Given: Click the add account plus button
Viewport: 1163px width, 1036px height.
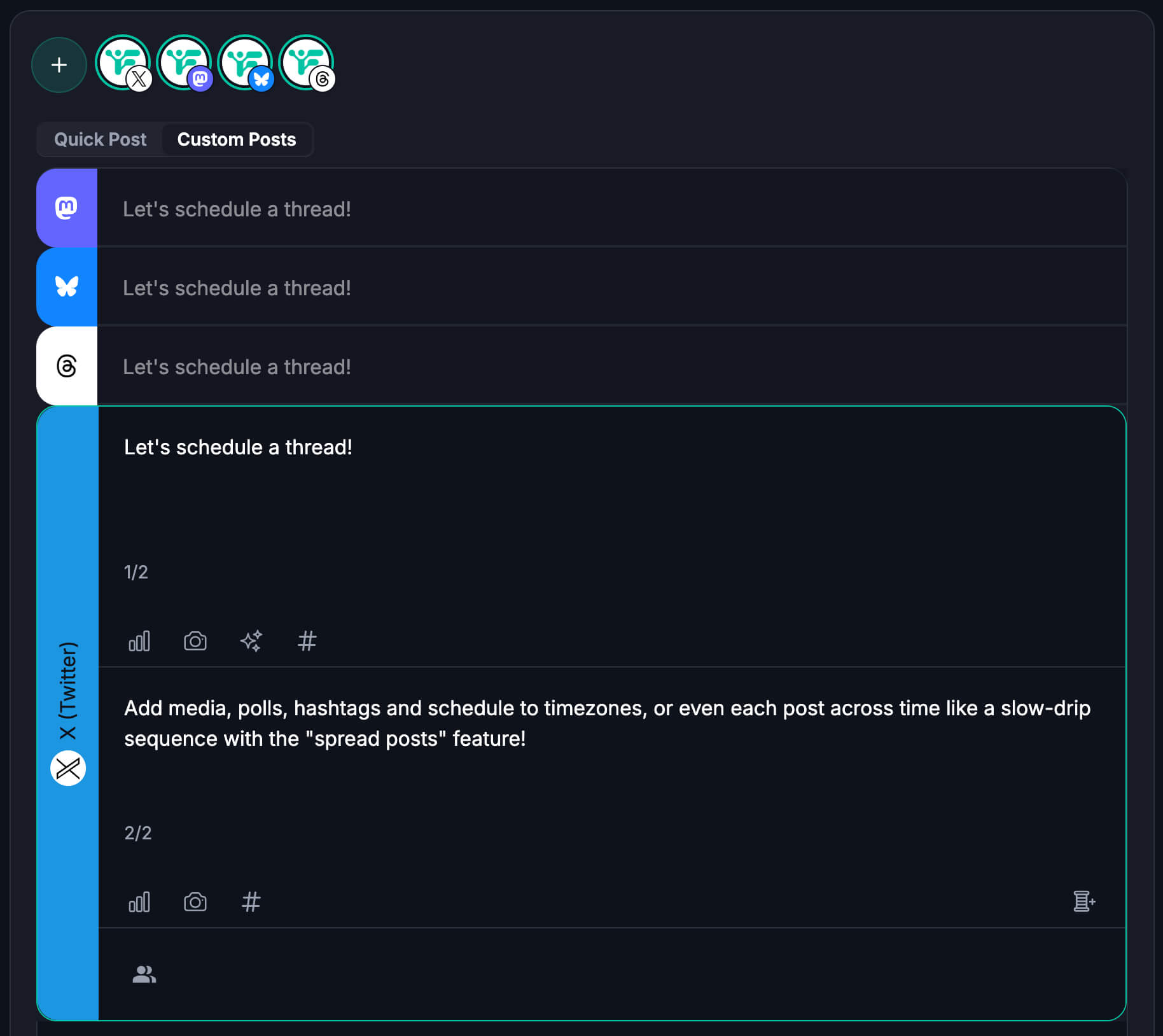Looking at the screenshot, I should (x=59, y=65).
